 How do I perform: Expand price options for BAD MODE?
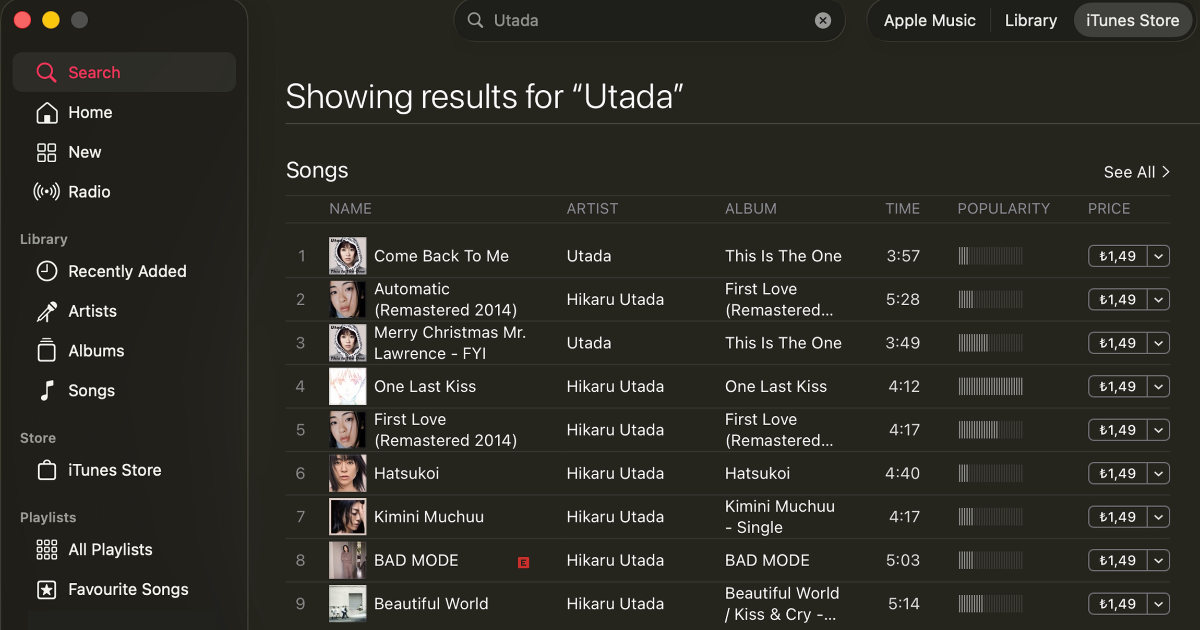1158,560
